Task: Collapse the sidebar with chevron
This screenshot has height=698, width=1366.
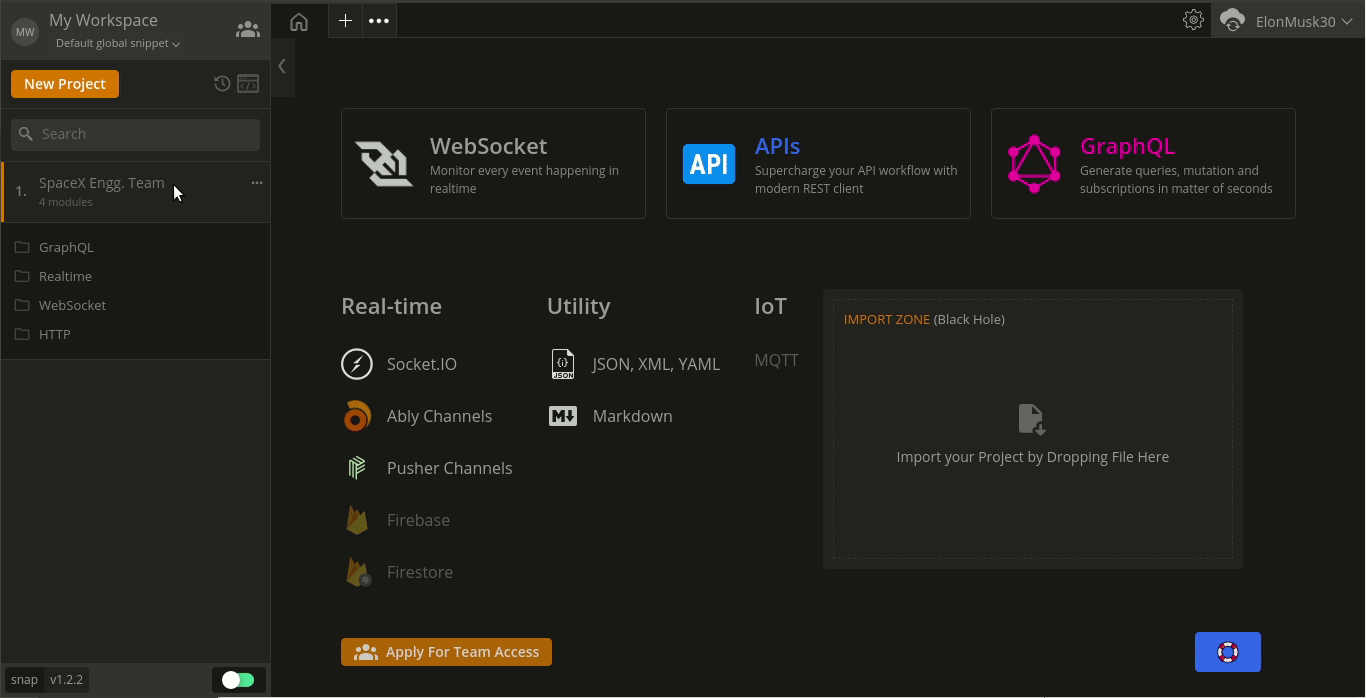Action: point(282,66)
